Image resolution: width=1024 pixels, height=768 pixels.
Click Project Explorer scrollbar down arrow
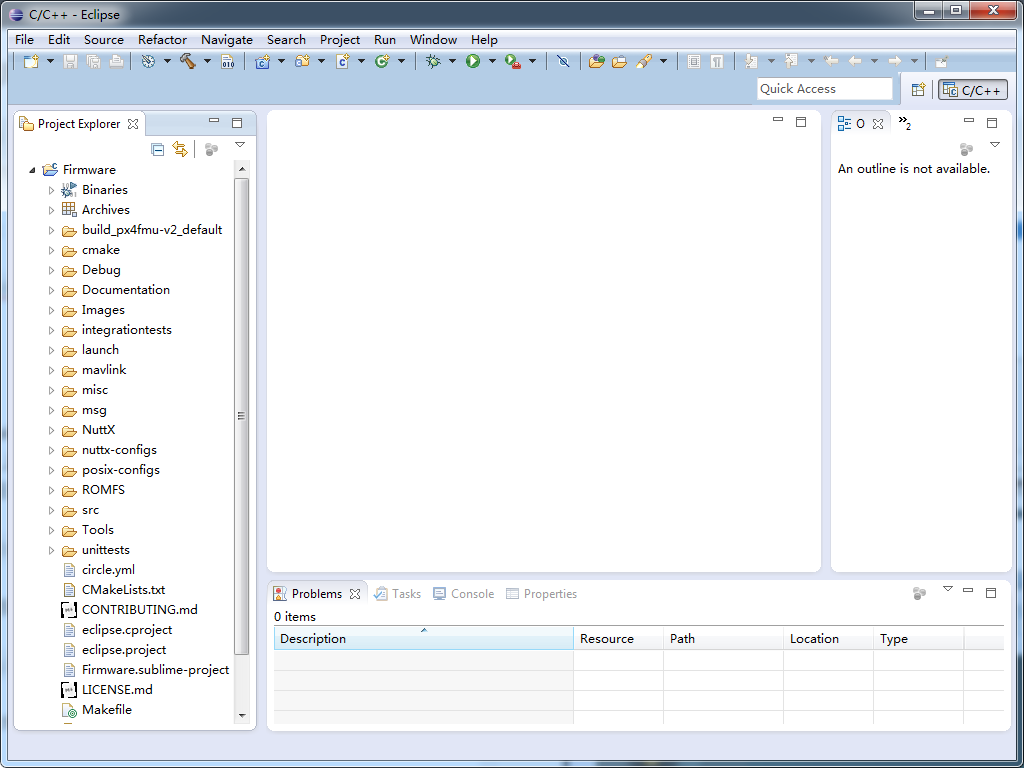(242, 715)
